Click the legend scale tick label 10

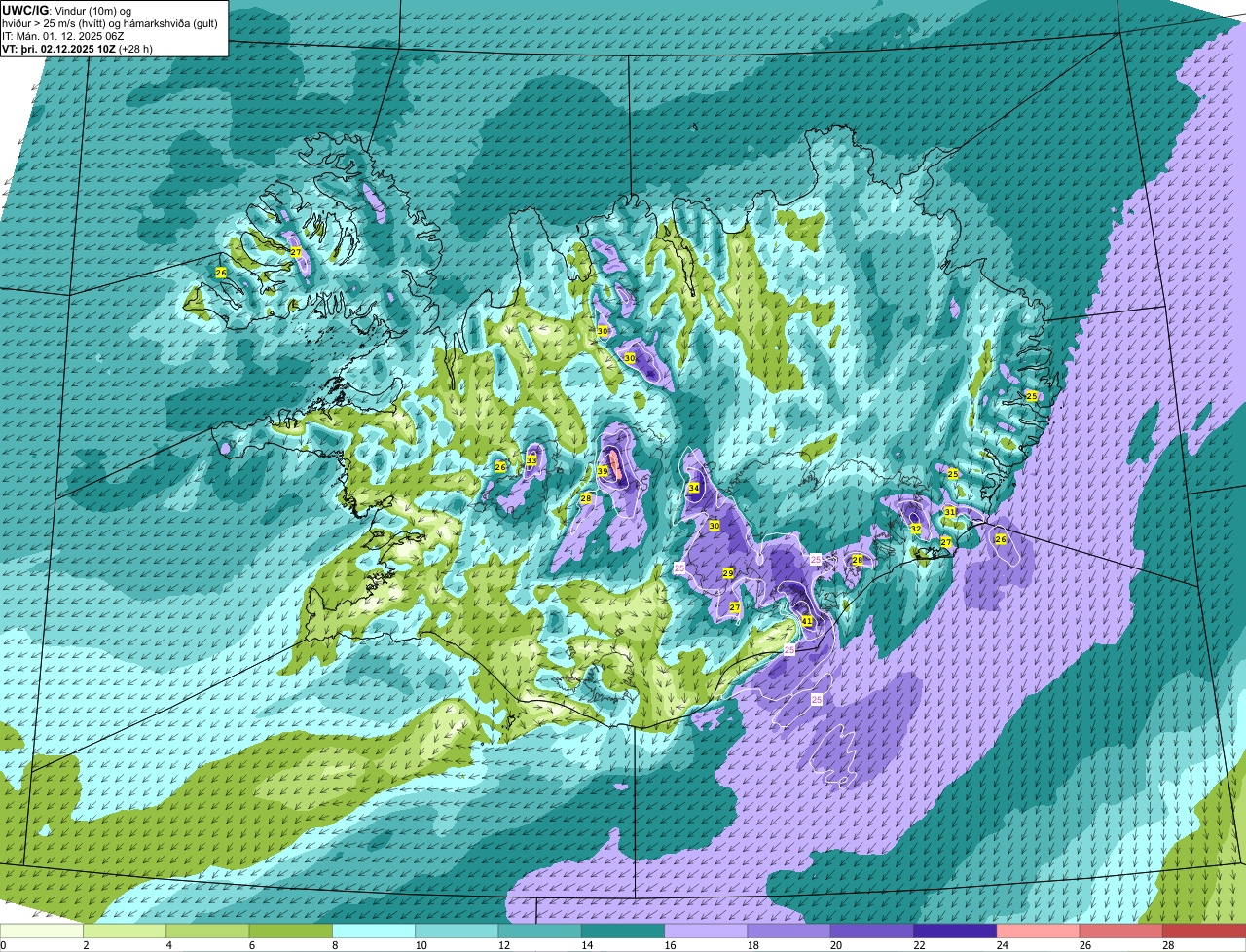point(420,945)
